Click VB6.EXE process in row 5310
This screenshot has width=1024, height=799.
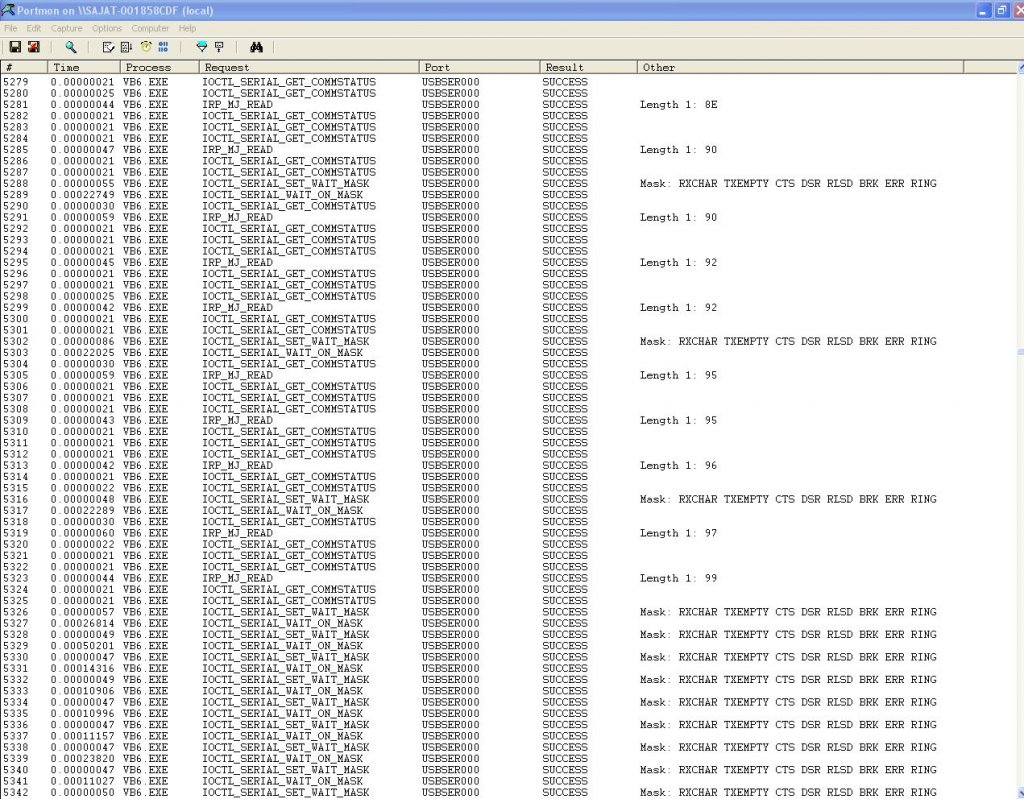146,432
